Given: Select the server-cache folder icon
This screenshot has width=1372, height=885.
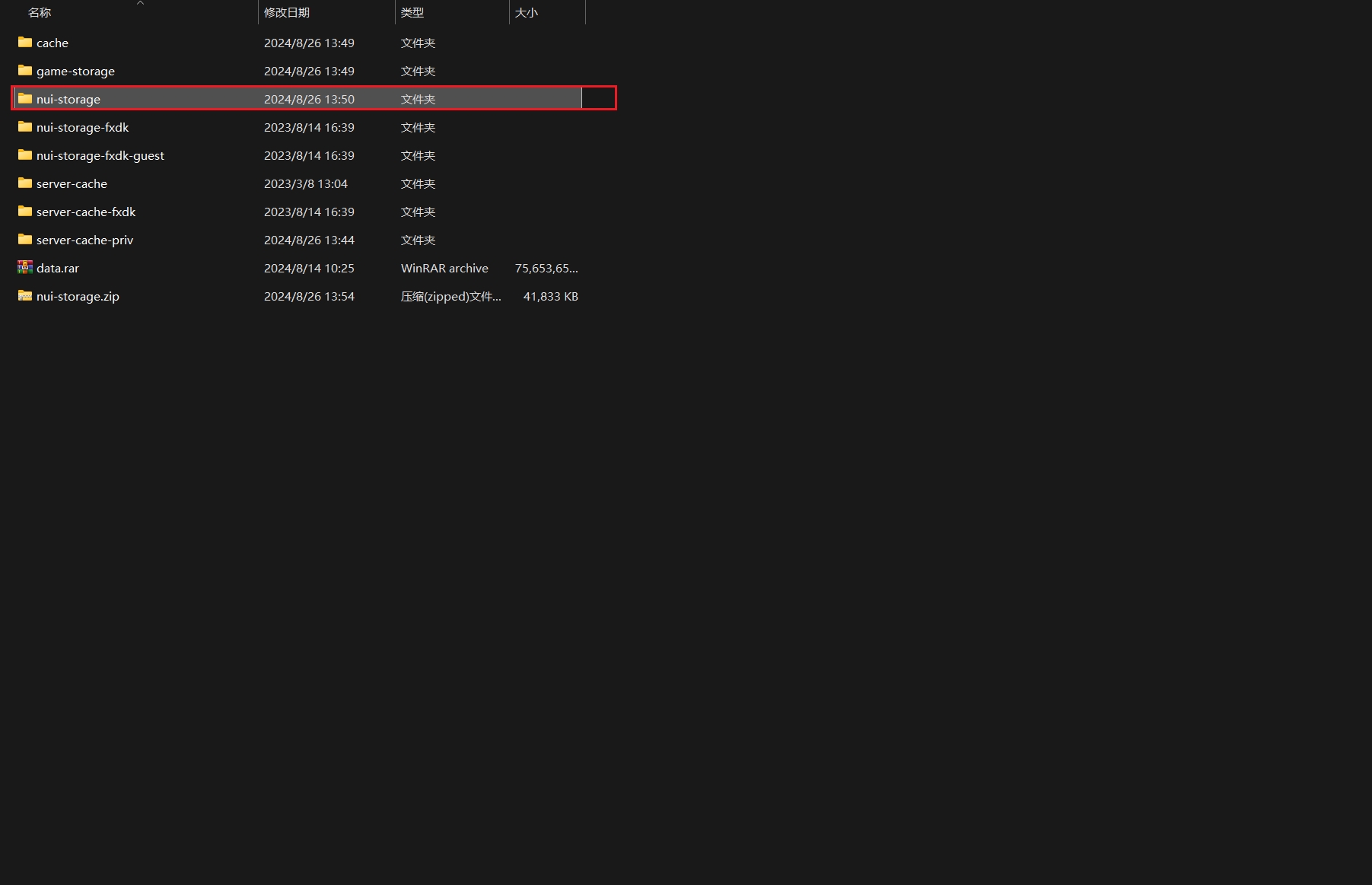Looking at the screenshot, I should pos(25,183).
